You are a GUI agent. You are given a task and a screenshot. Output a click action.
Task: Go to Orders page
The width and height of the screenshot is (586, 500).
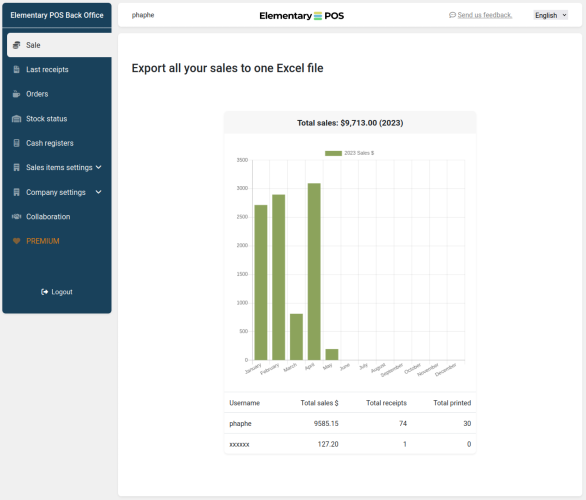click(x=37, y=94)
